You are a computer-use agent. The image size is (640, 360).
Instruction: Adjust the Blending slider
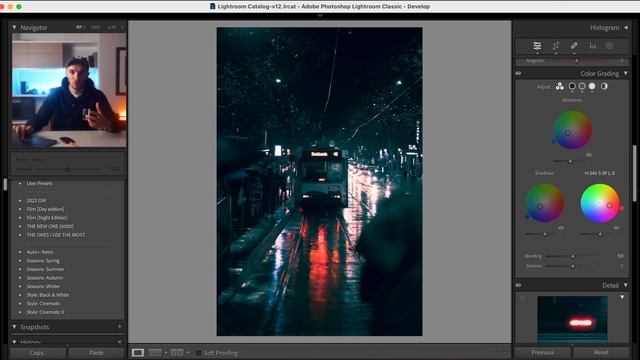click(573, 256)
